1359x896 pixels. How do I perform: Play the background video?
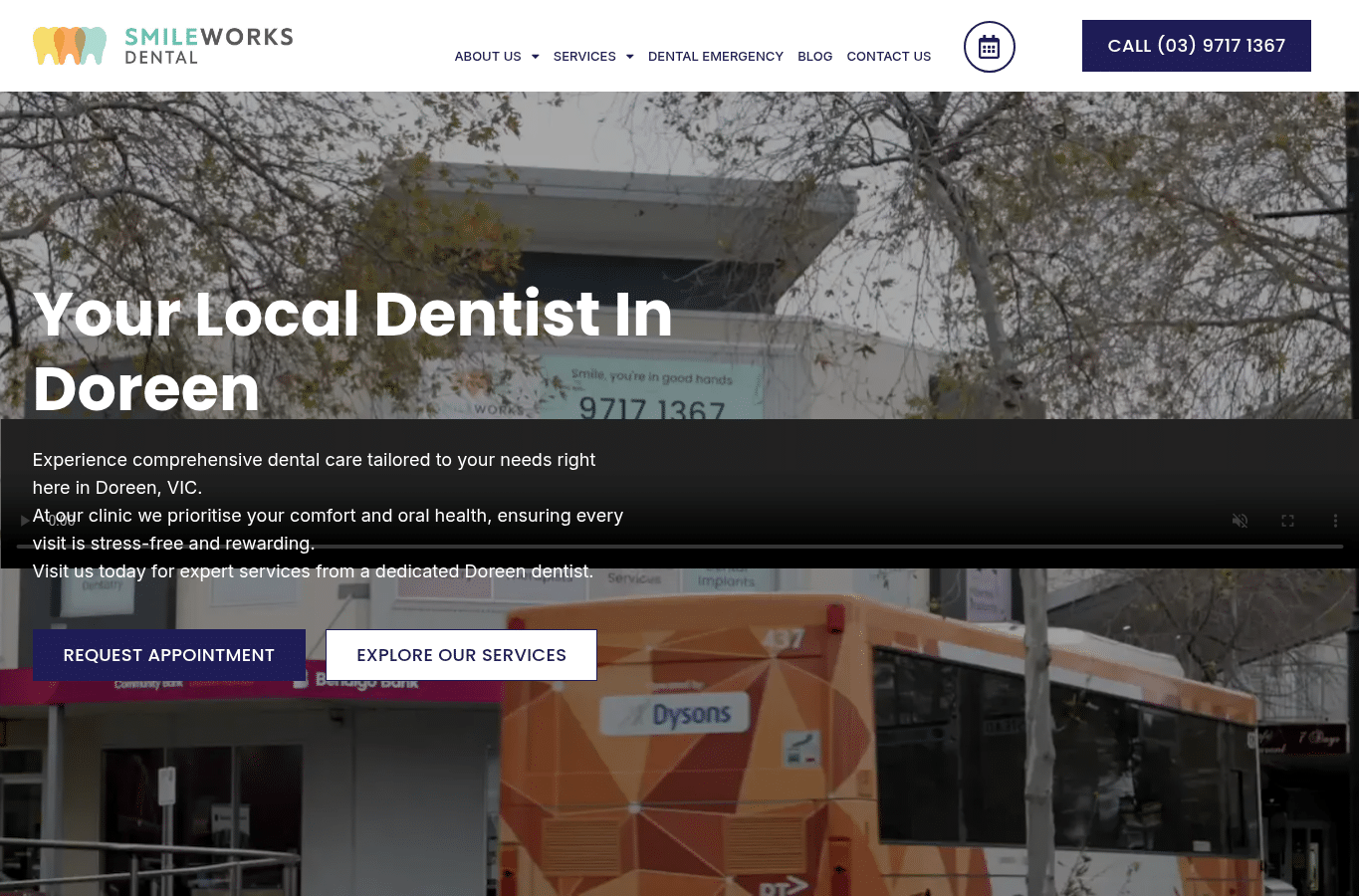tap(25, 521)
